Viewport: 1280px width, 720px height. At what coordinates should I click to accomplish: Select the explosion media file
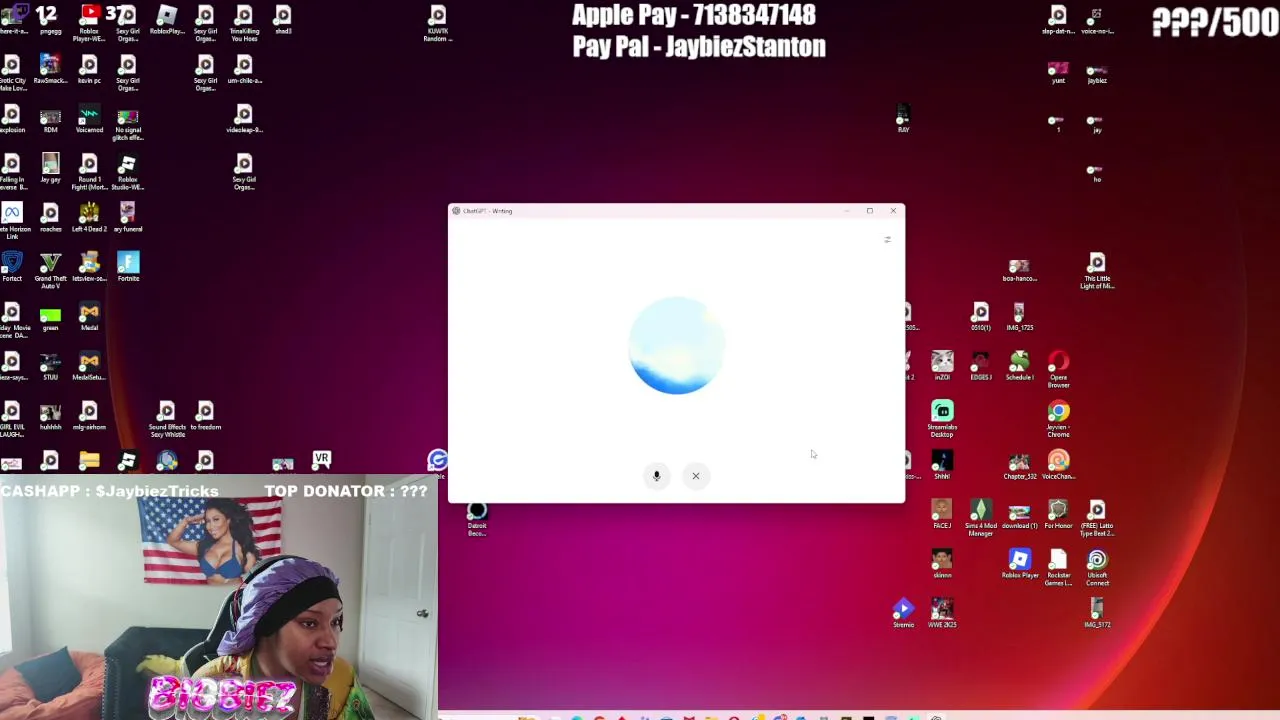[x=11, y=119]
